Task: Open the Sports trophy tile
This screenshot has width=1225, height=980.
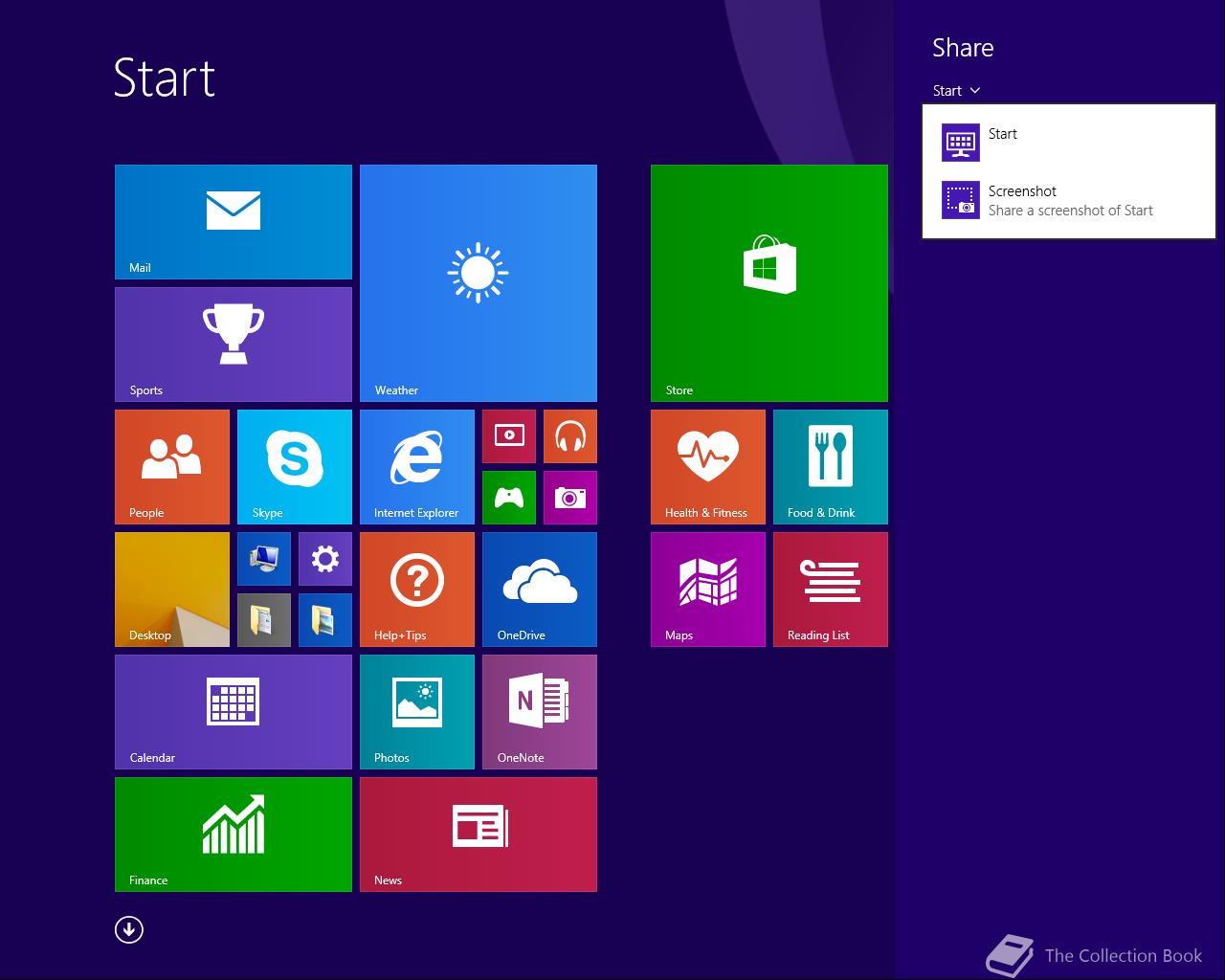Action: 234,345
